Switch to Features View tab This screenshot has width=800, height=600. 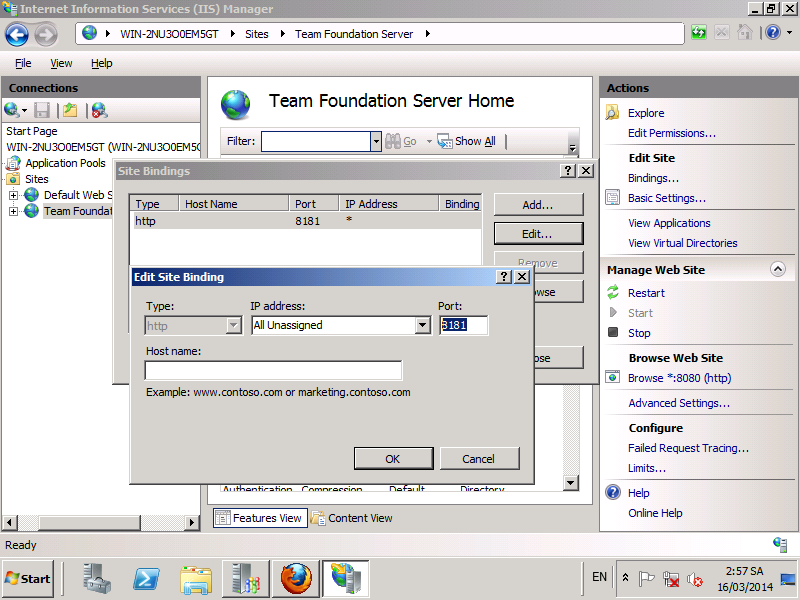point(260,518)
